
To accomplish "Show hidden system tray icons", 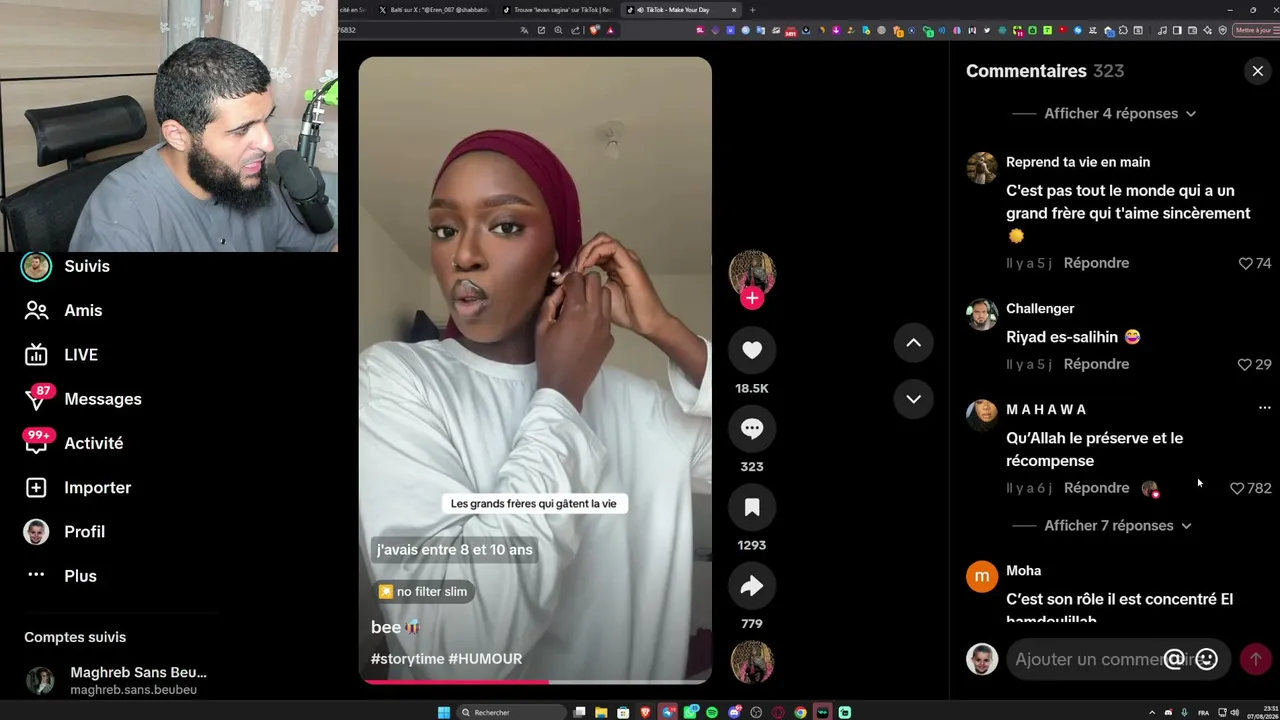I will coord(1152,712).
